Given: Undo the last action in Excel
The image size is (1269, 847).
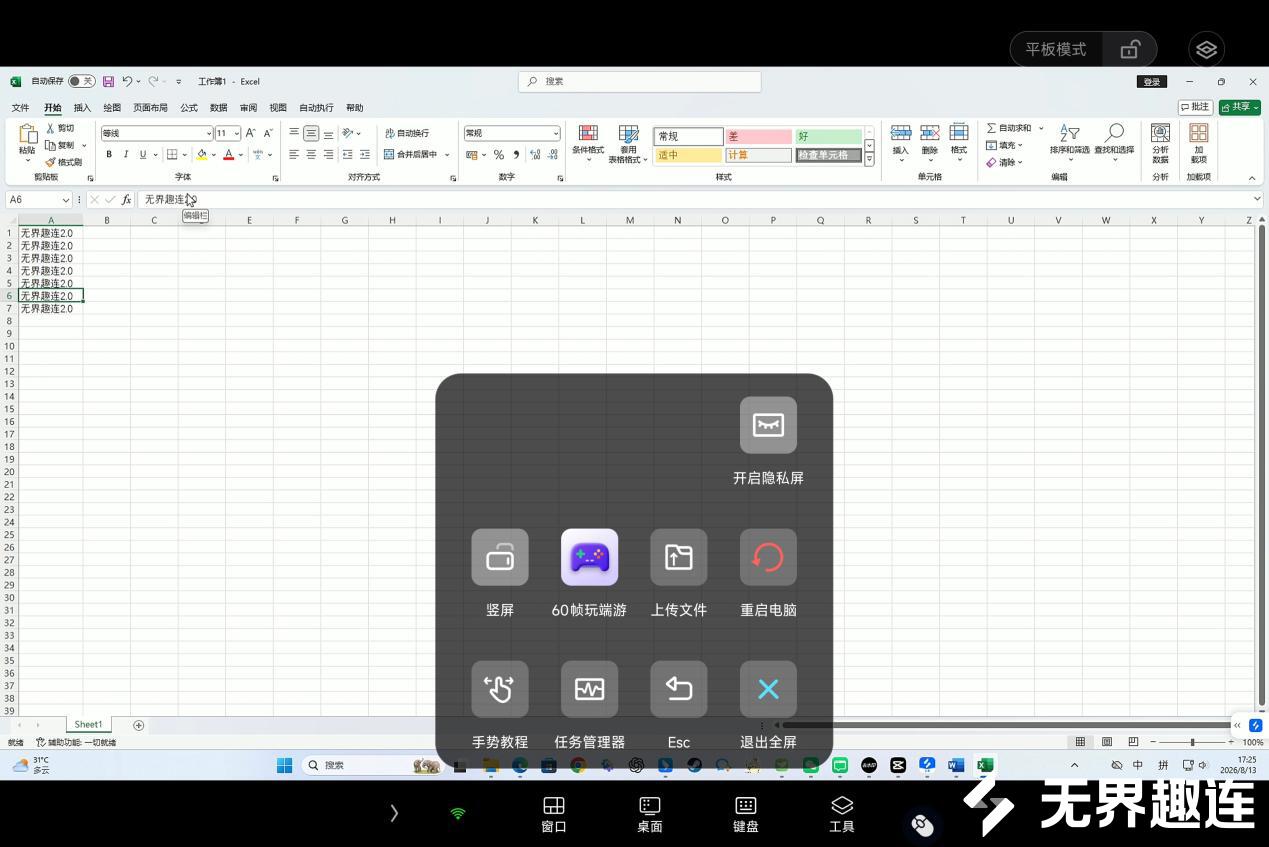Looking at the screenshot, I should pos(127,82).
